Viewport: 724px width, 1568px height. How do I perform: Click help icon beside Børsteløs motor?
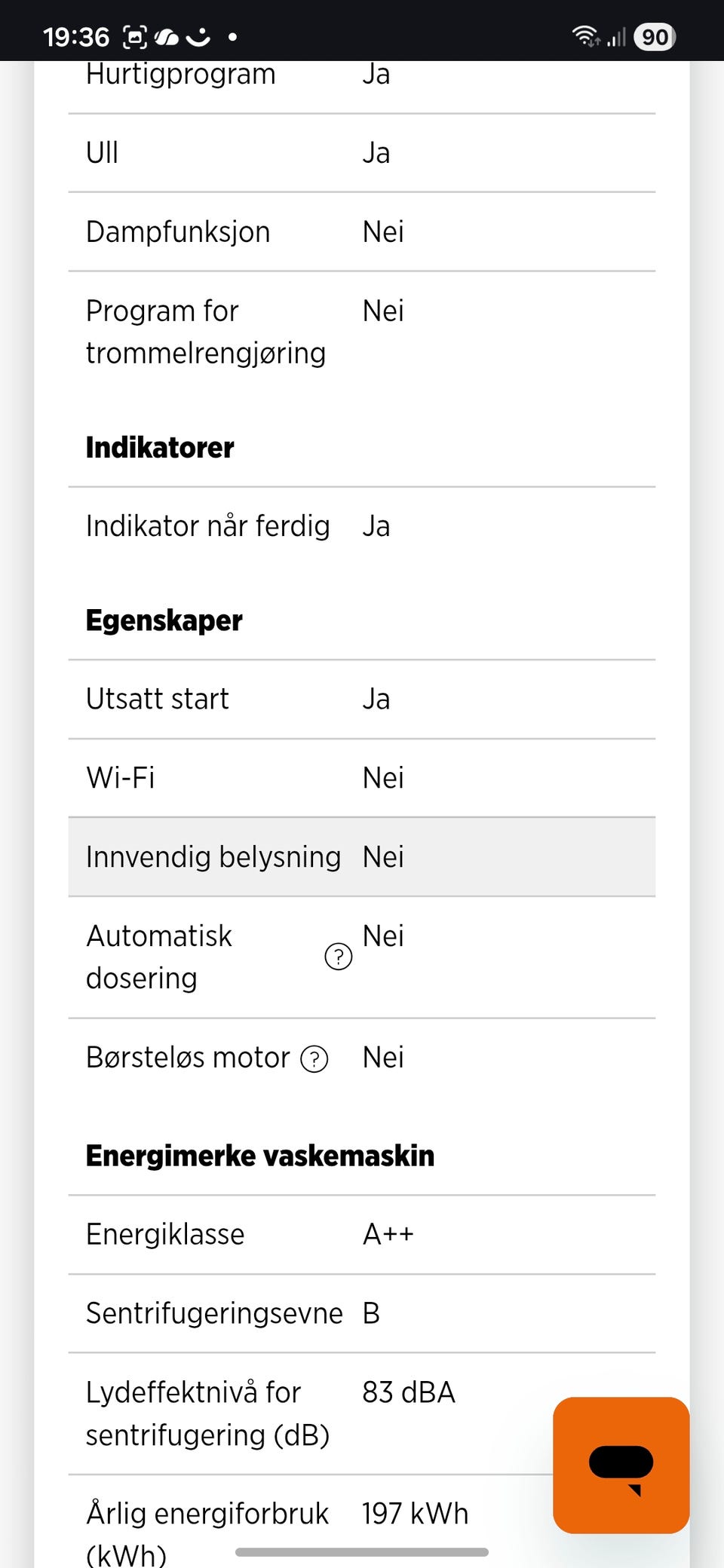[x=314, y=1059]
